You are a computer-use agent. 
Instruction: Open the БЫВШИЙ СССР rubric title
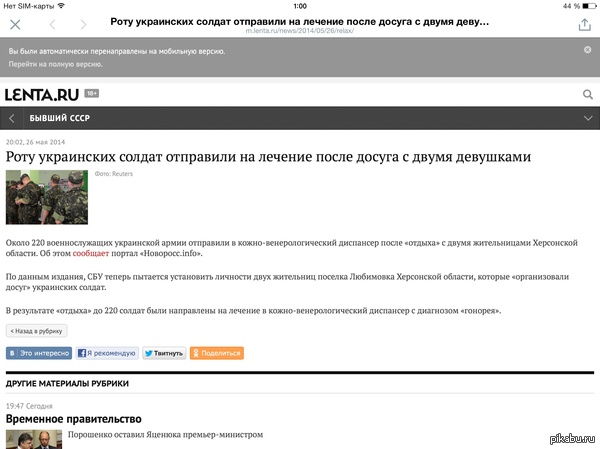pyautogui.click(x=60, y=118)
